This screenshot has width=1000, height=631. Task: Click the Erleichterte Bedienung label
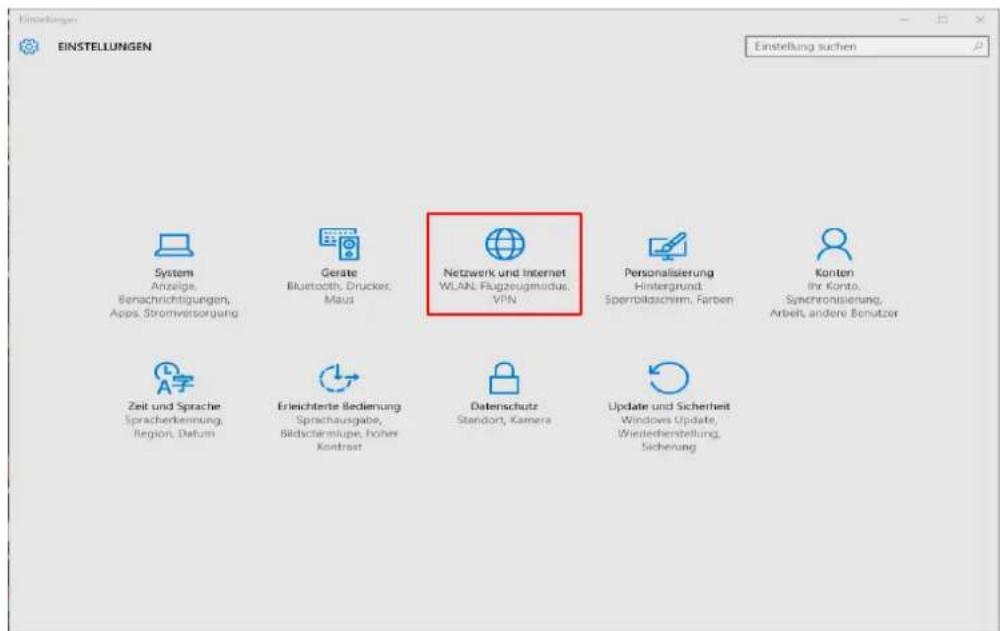point(339,406)
